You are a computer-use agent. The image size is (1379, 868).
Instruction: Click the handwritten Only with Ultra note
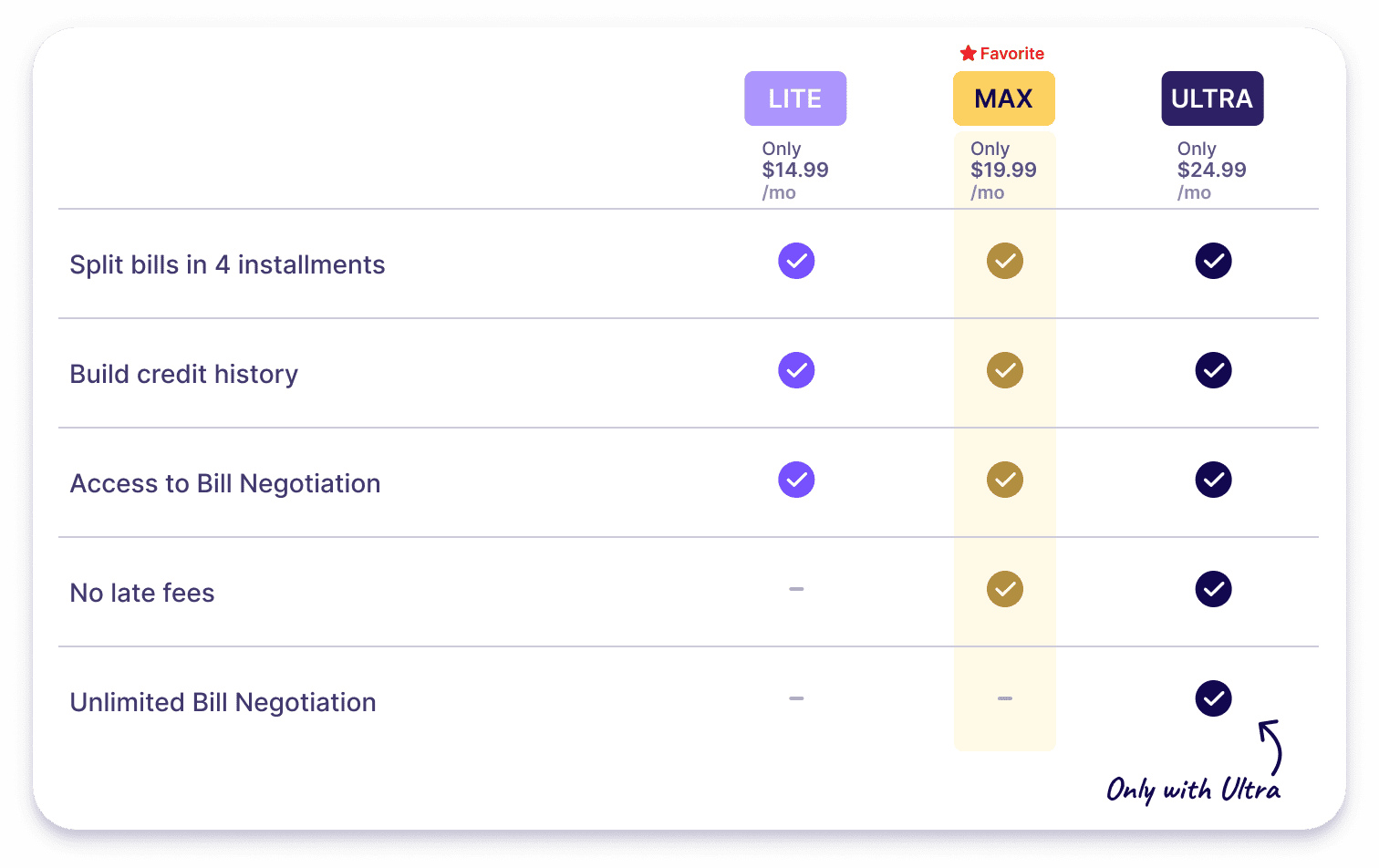[1194, 789]
